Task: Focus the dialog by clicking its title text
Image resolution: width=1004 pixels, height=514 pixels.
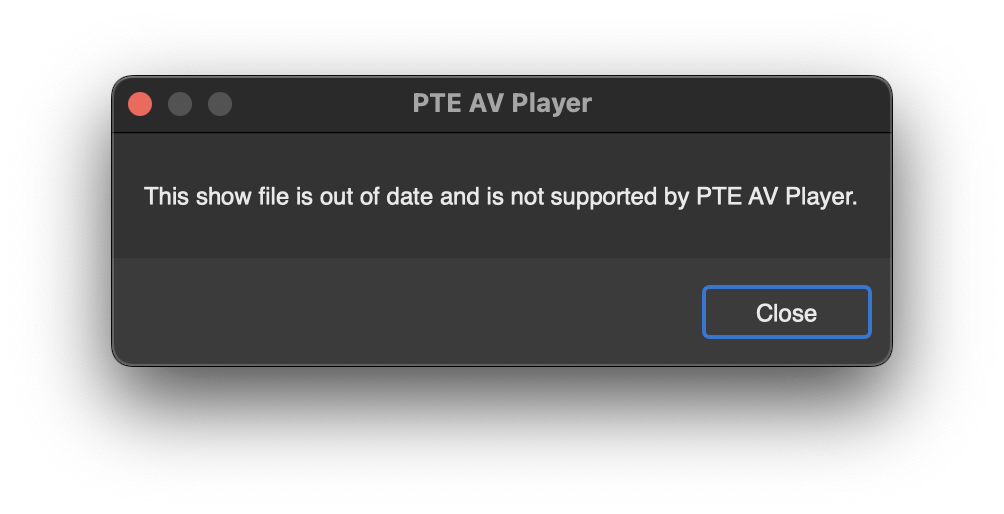Action: (x=502, y=104)
